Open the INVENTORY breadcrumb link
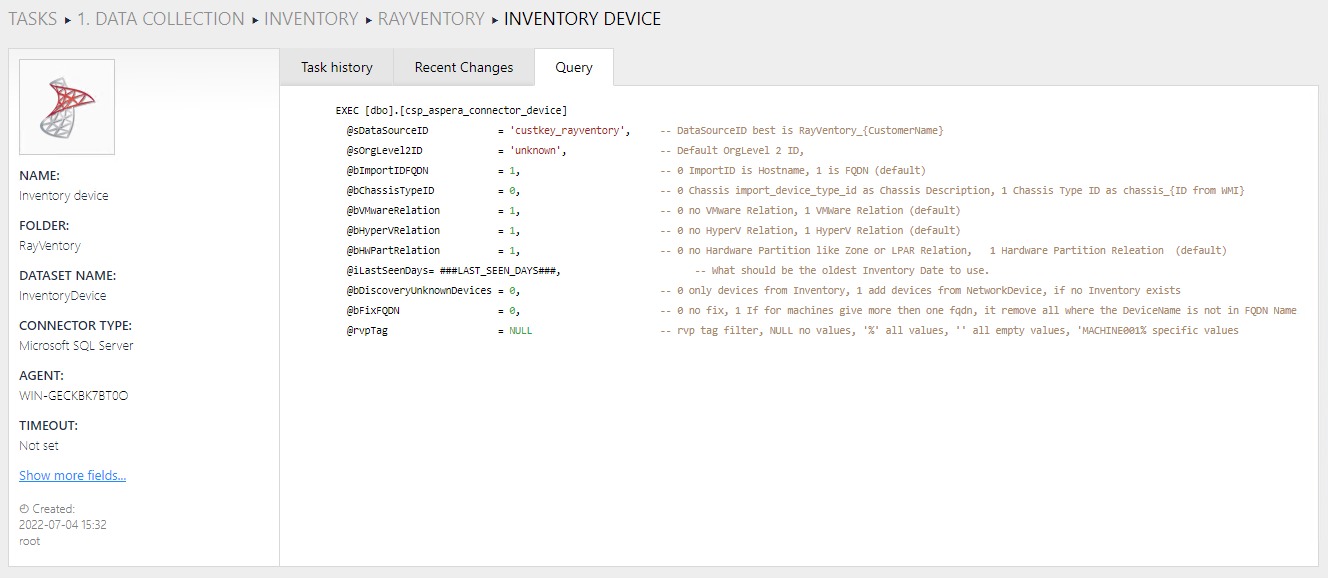 pos(312,19)
